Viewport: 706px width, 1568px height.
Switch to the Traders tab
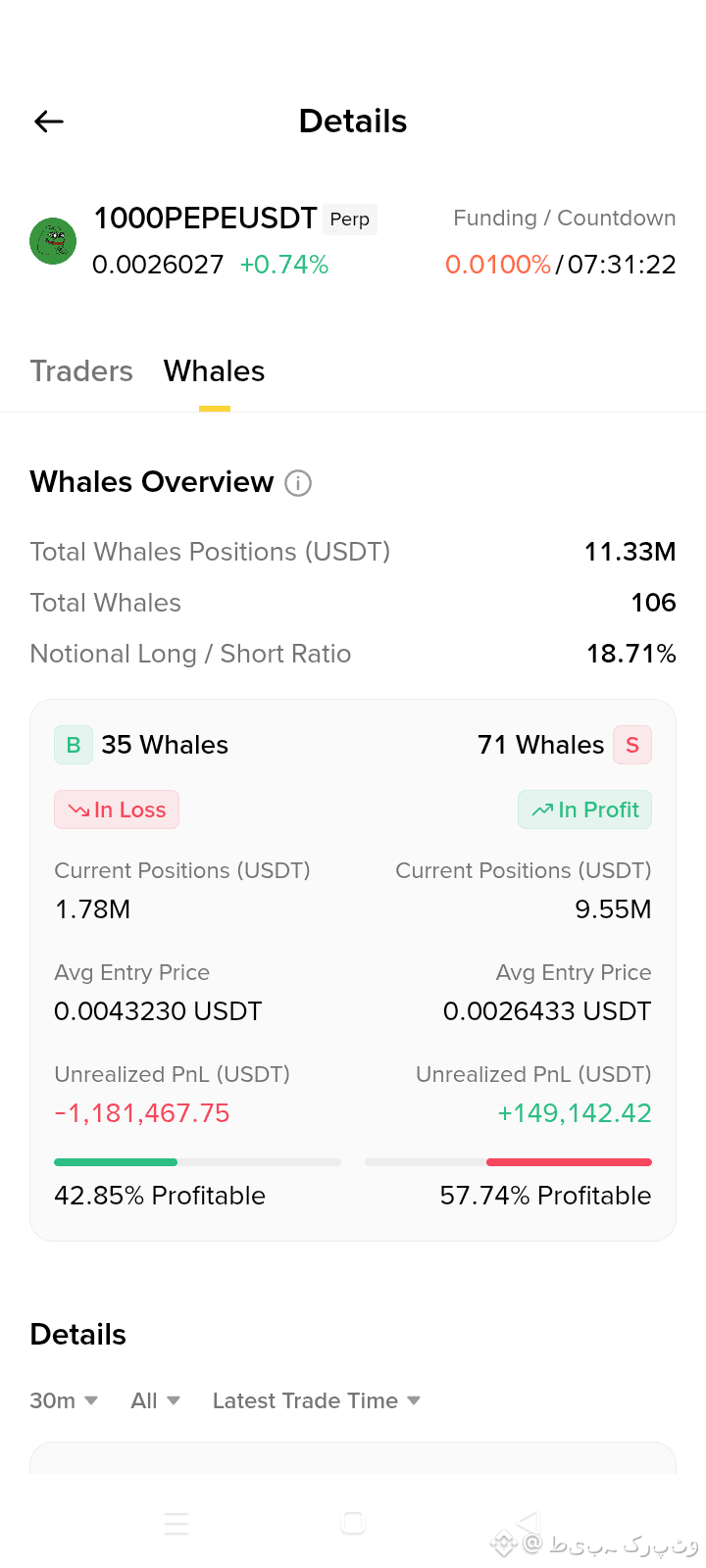pos(81,371)
